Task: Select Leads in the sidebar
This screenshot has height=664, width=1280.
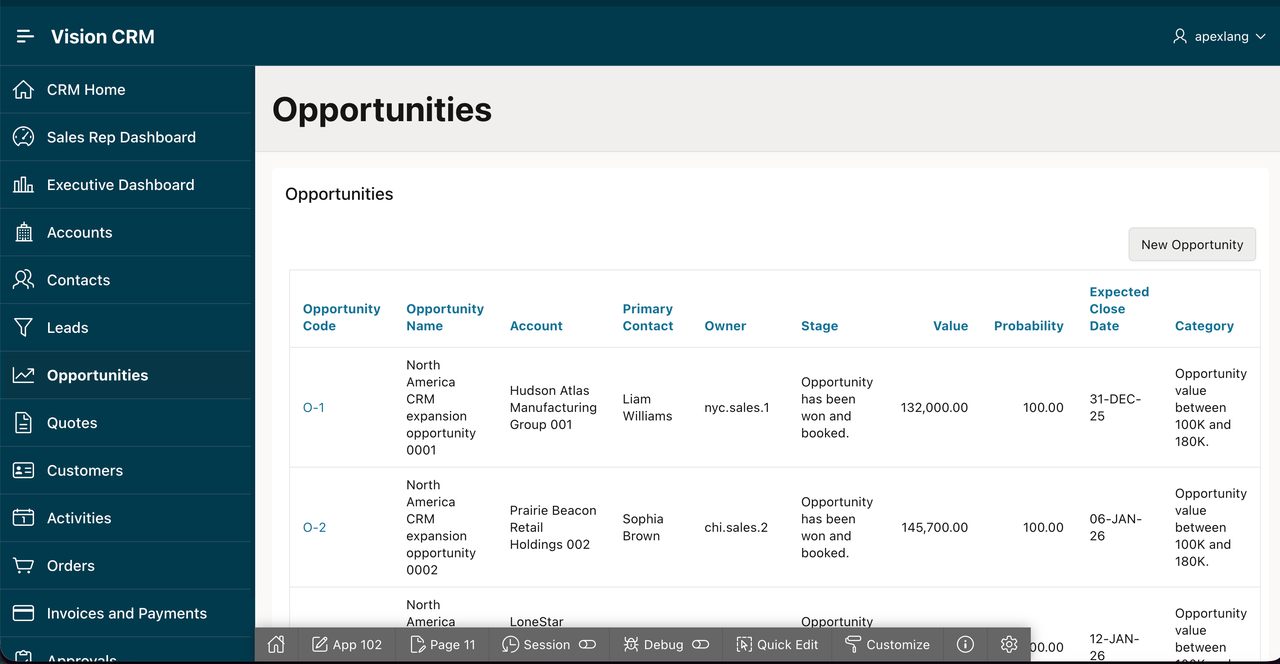Action: point(127,328)
